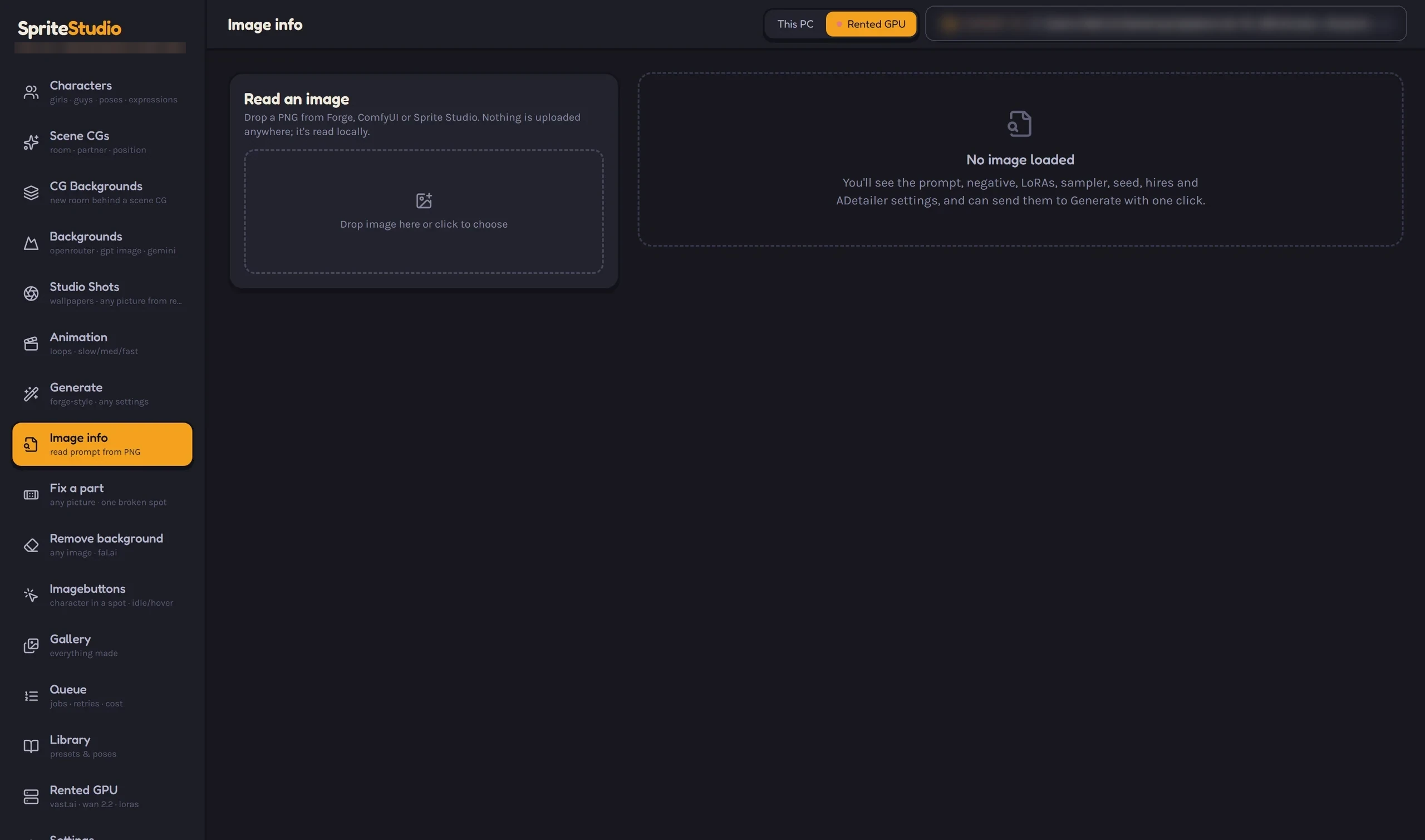Select the Generate magic wand icon
The height and width of the screenshot is (840, 1425).
[x=31, y=394]
